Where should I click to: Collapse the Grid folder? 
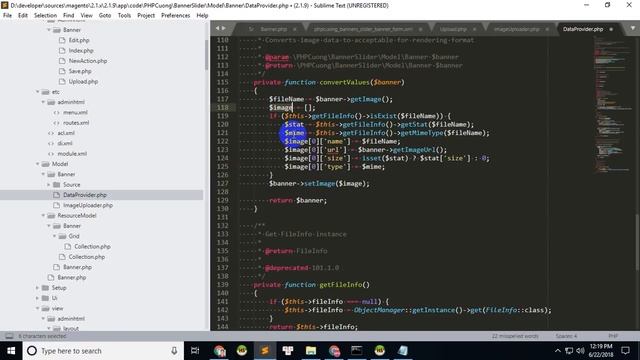click(54, 236)
